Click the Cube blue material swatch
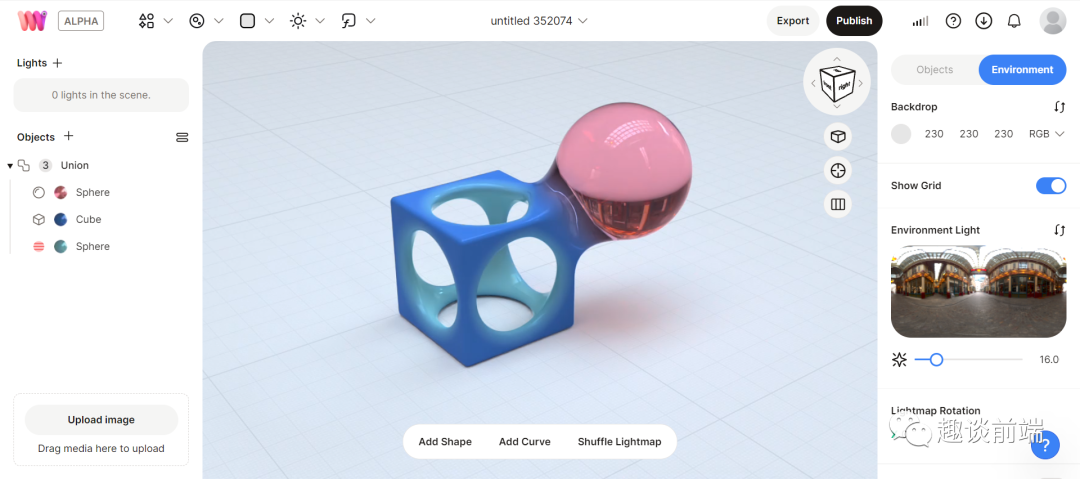Viewport: 1080px width, 479px height. coord(61,219)
